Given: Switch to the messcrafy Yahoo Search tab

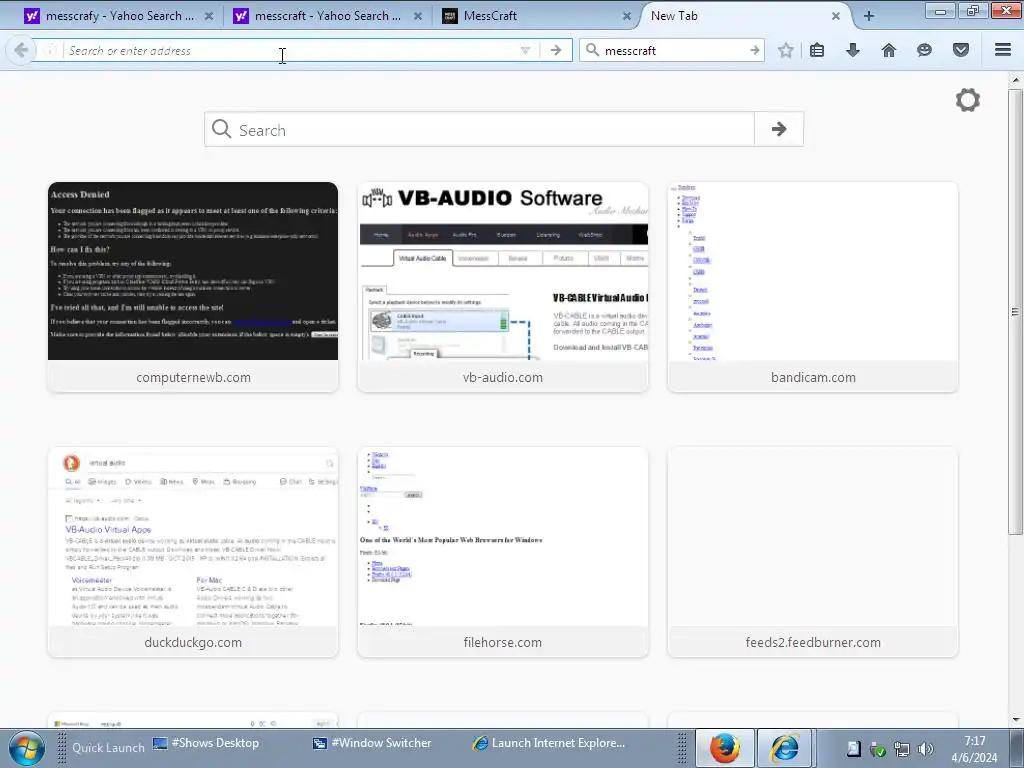Looking at the screenshot, I should point(118,16).
